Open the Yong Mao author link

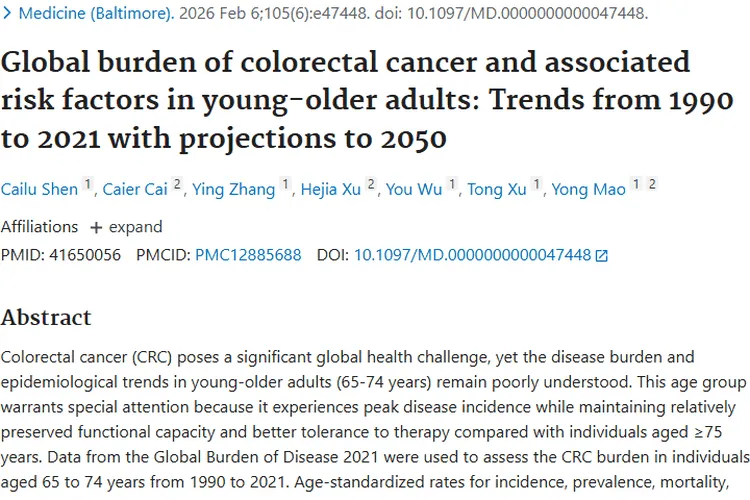589,188
